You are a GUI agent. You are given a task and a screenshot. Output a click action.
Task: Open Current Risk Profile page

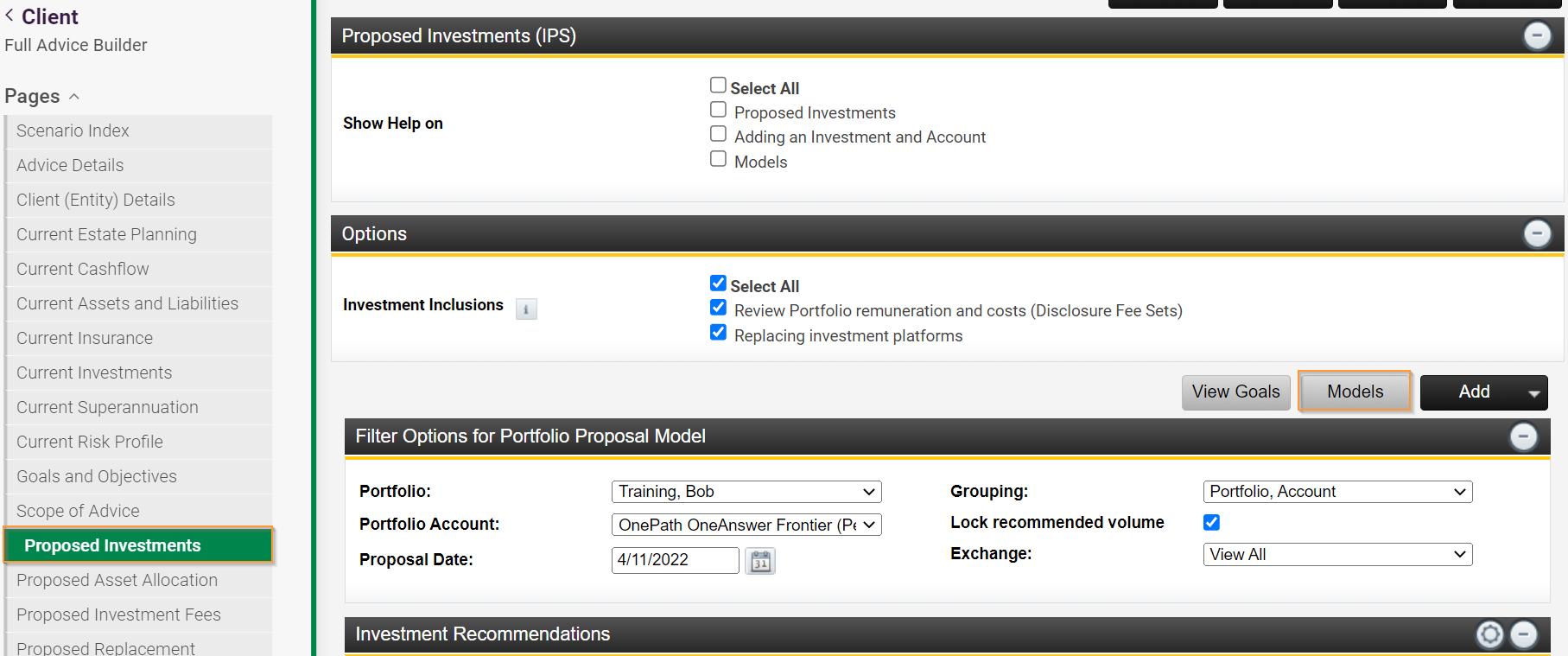tap(139, 443)
